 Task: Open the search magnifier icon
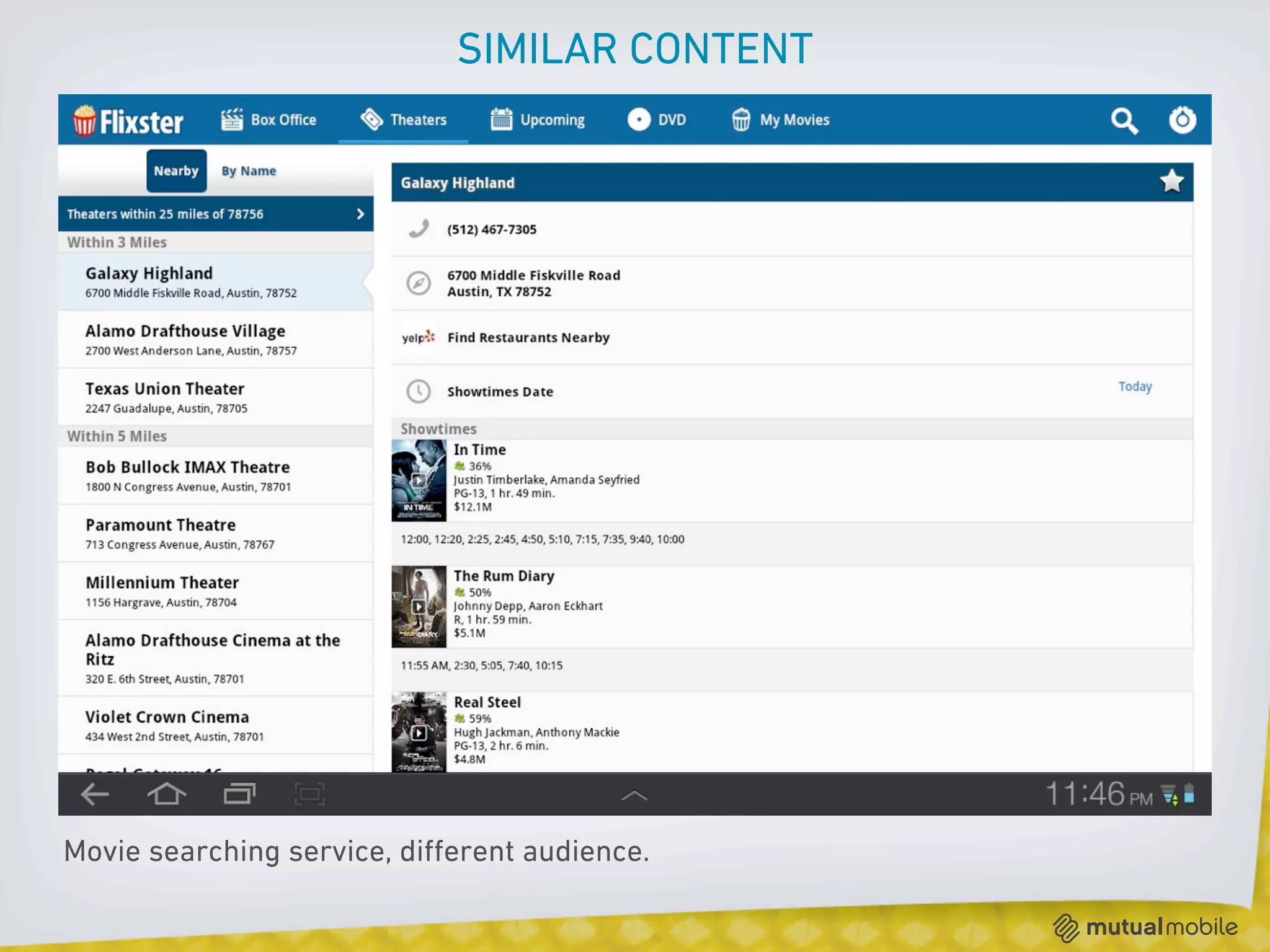(x=1124, y=120)
